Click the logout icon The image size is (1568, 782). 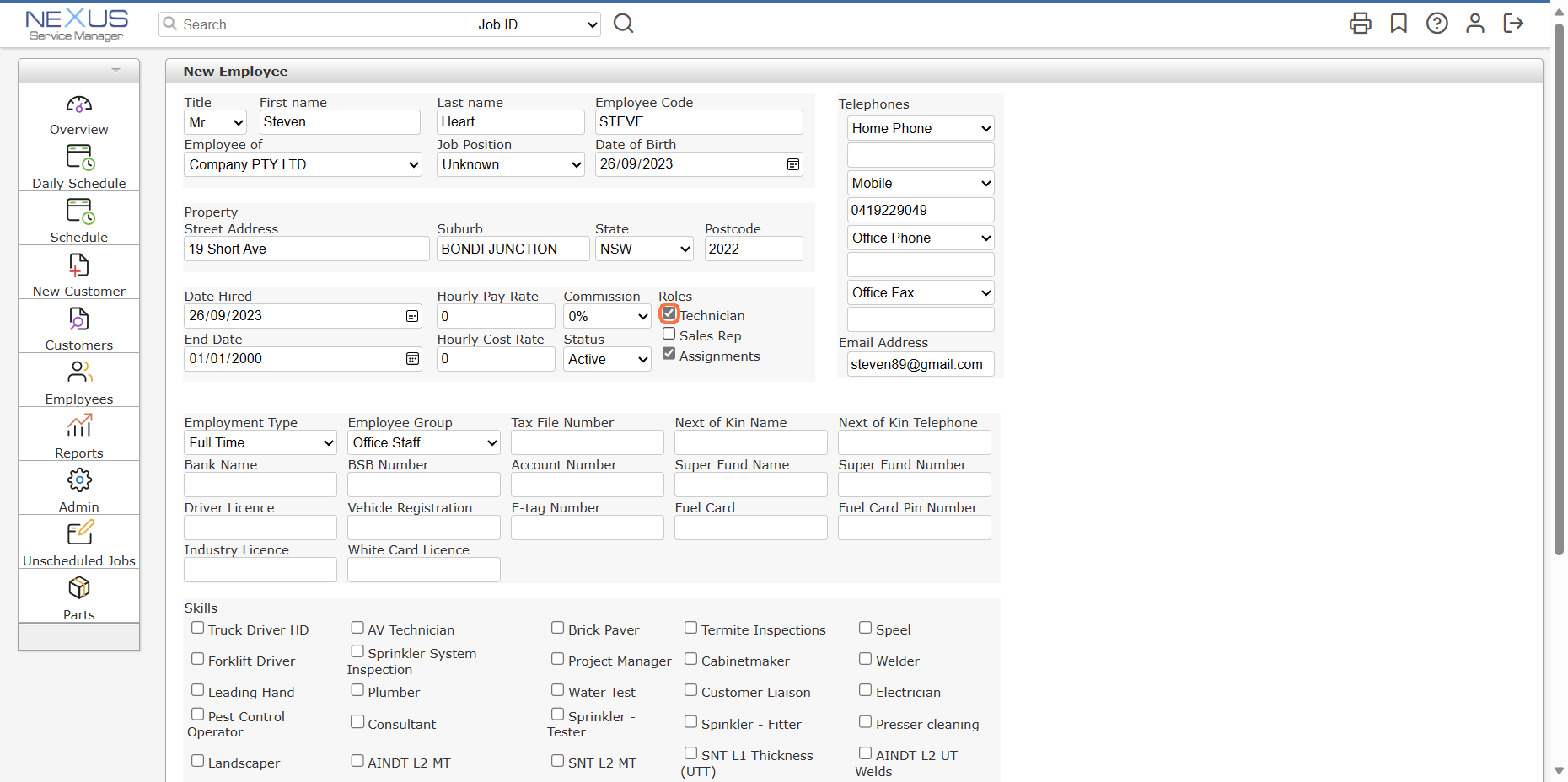click(1513, 24)
